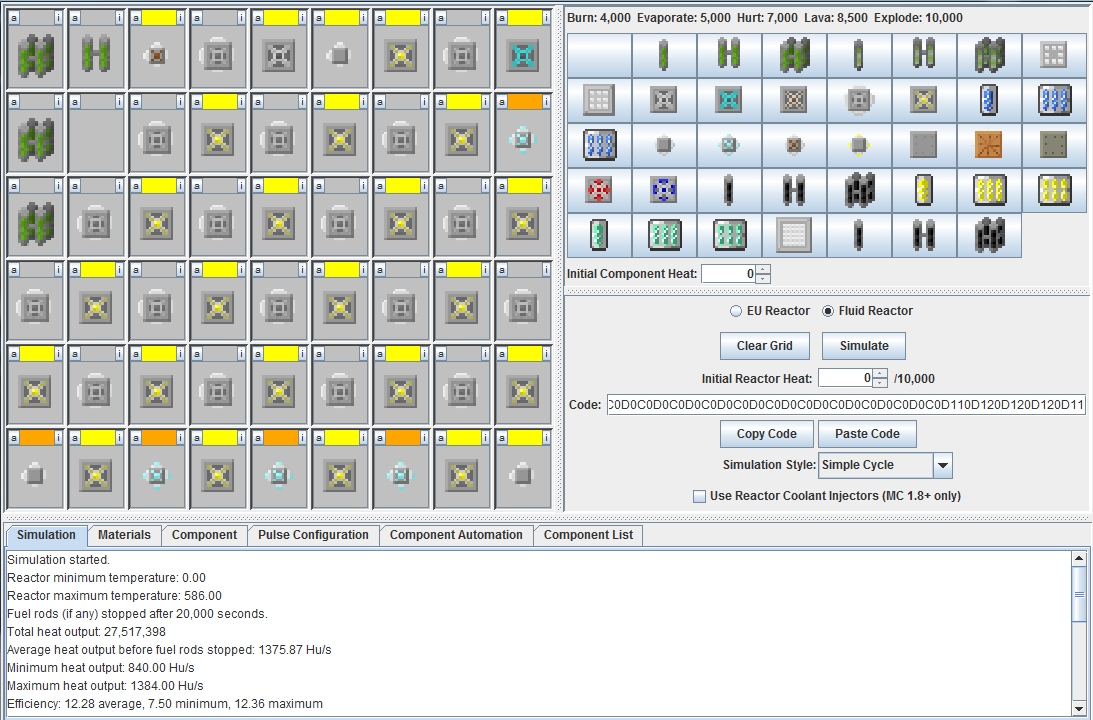Viewport: 1093px width, 720px height.
Task: Select the iridium neutron reflector in the palette
Action: tap(794, 234)
